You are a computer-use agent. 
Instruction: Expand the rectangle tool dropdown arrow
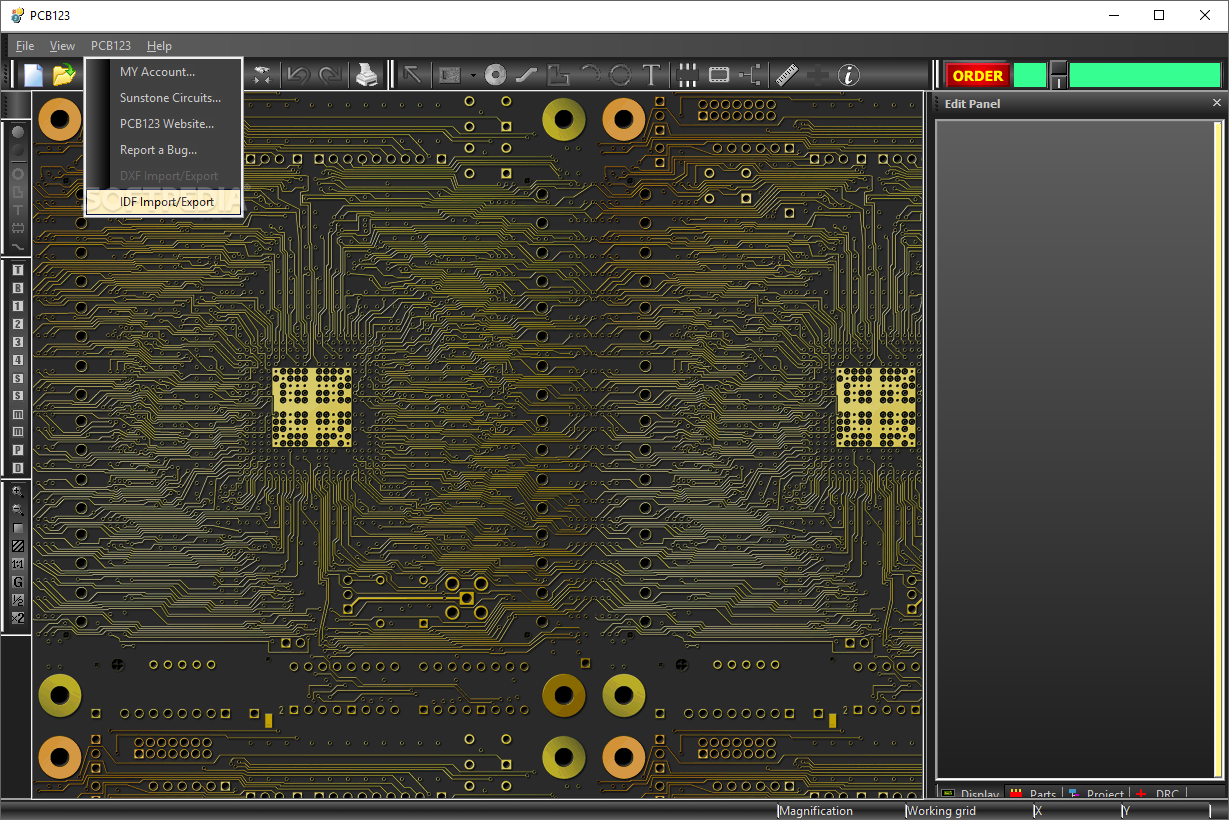point(473,76)
